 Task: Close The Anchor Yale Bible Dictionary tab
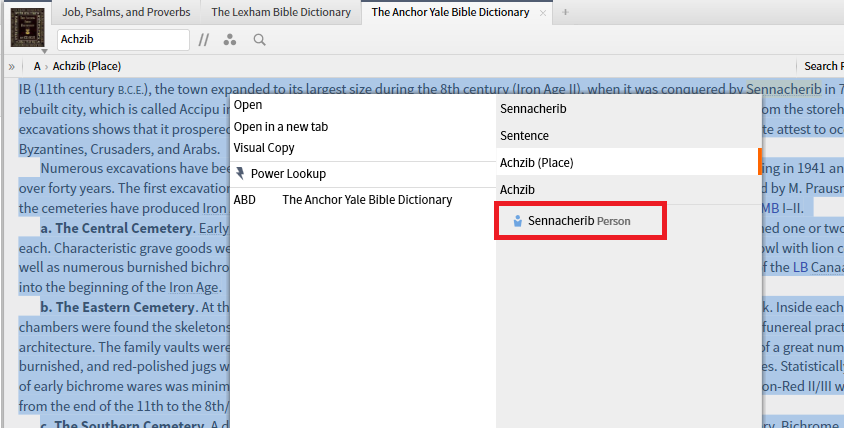tap(543, 13)
